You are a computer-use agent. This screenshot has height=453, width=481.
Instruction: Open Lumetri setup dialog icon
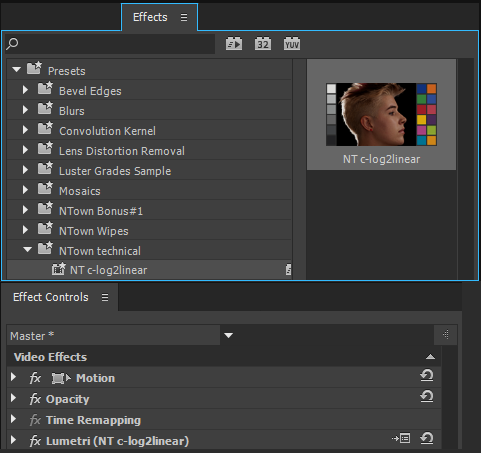[401, 438]
